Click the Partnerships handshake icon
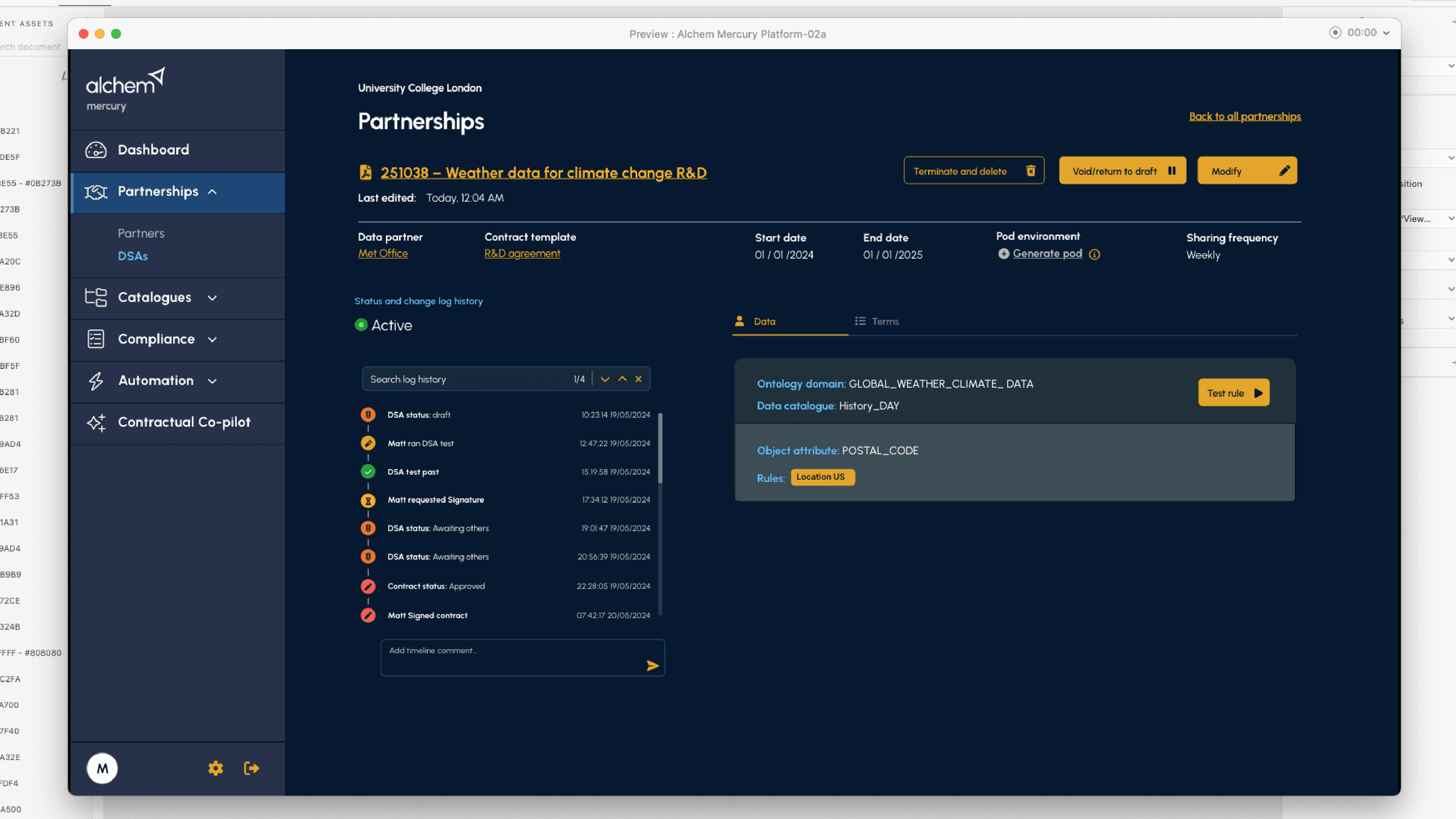1456x819 pixels. tap(96, 192)
